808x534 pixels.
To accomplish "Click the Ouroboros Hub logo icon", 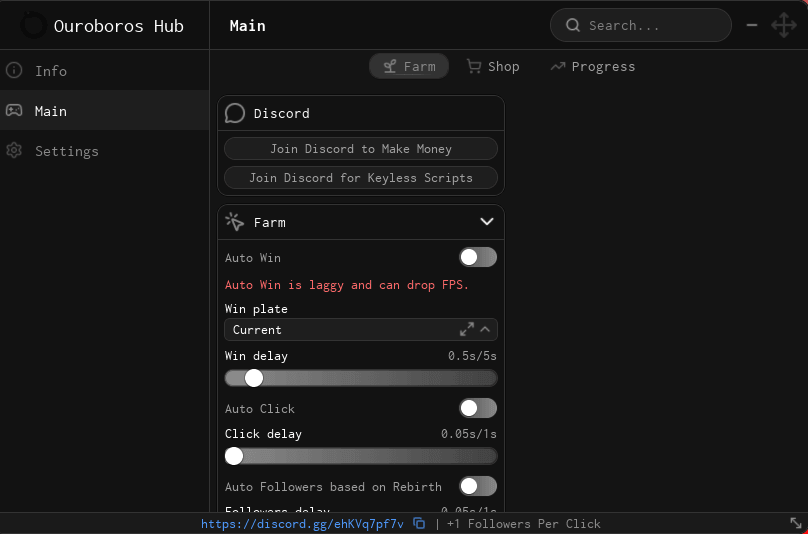I will coord(33,25).
